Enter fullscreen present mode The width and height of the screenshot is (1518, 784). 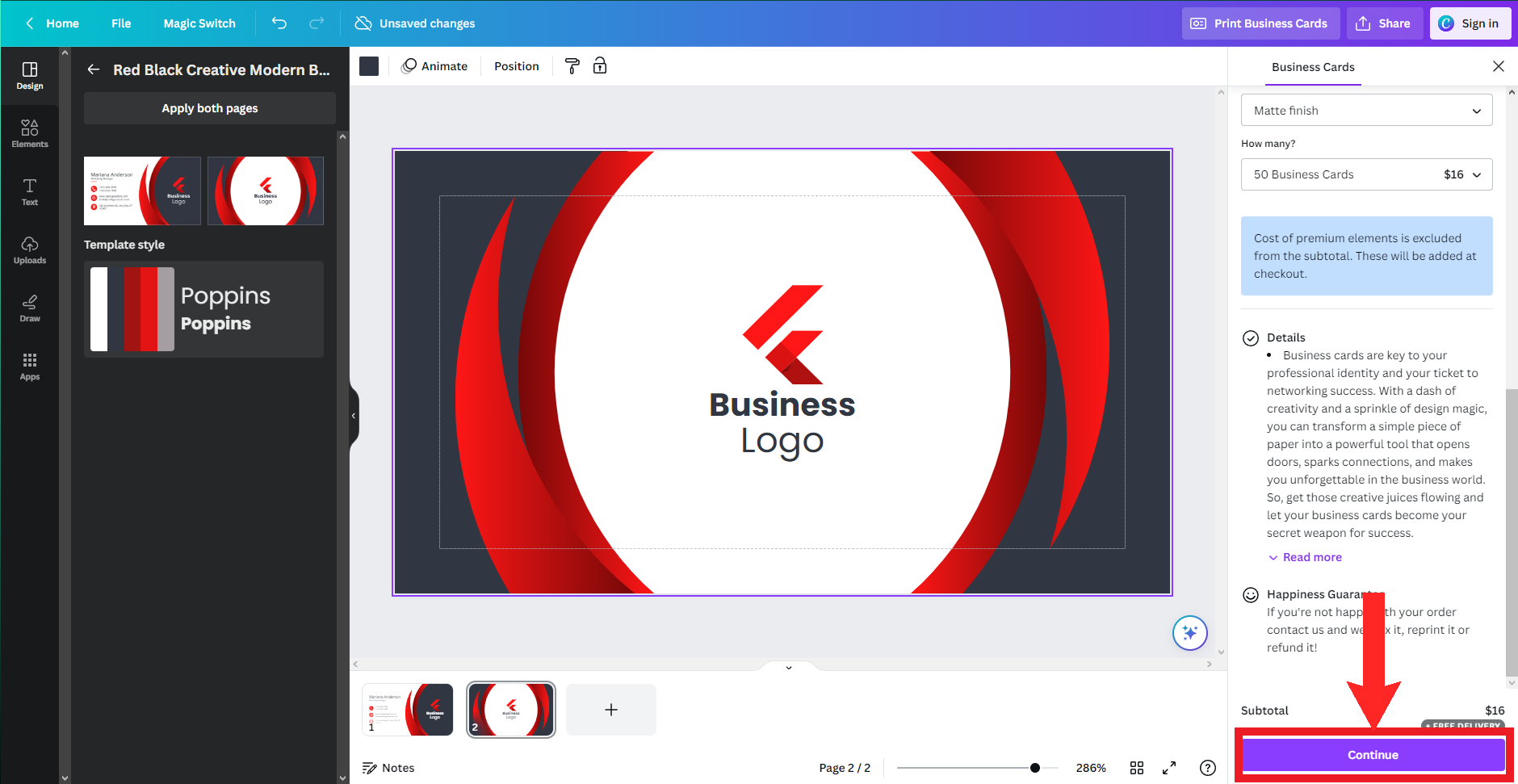(1169, 768)
